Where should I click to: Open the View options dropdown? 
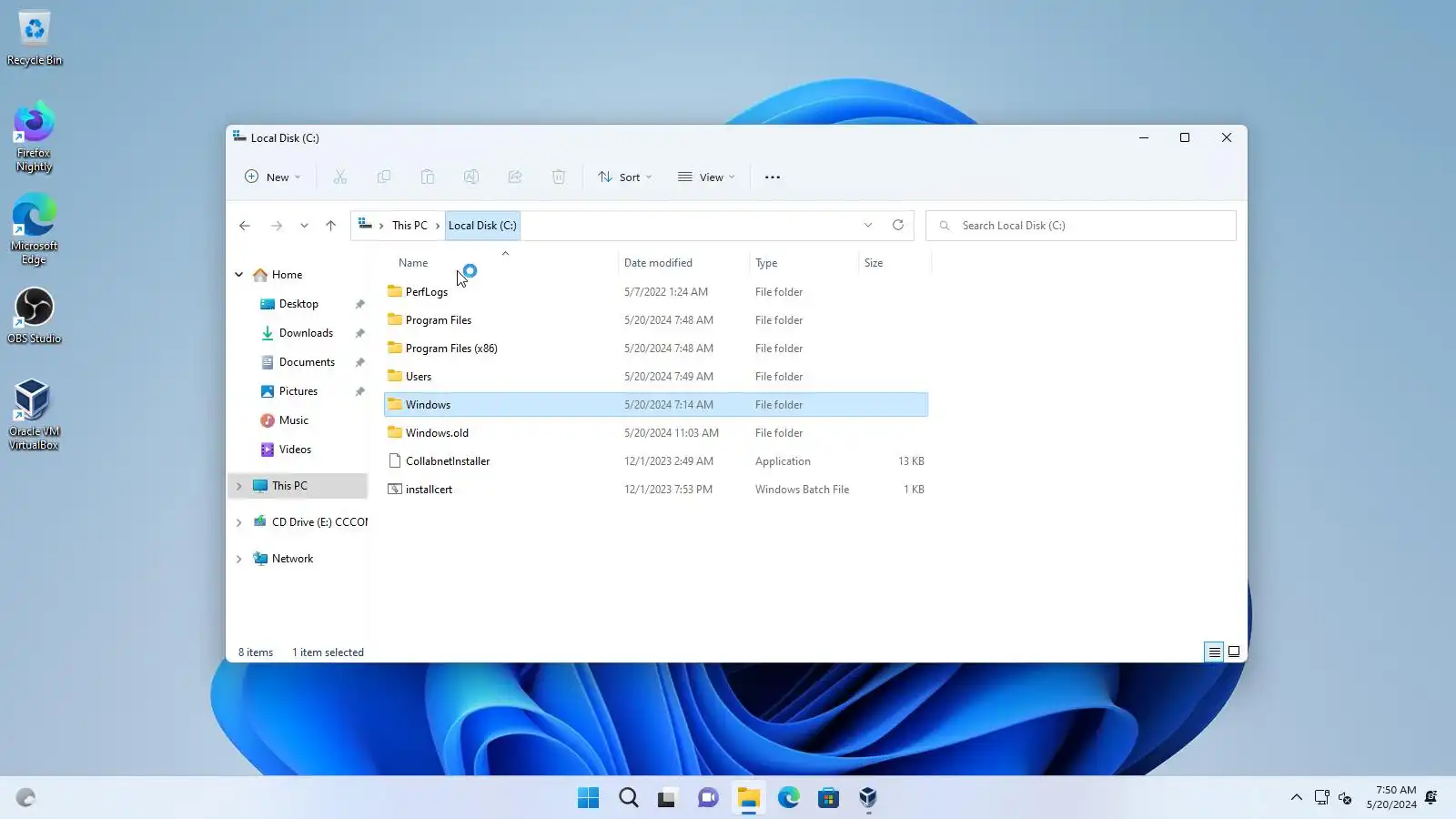pos(707,177)
